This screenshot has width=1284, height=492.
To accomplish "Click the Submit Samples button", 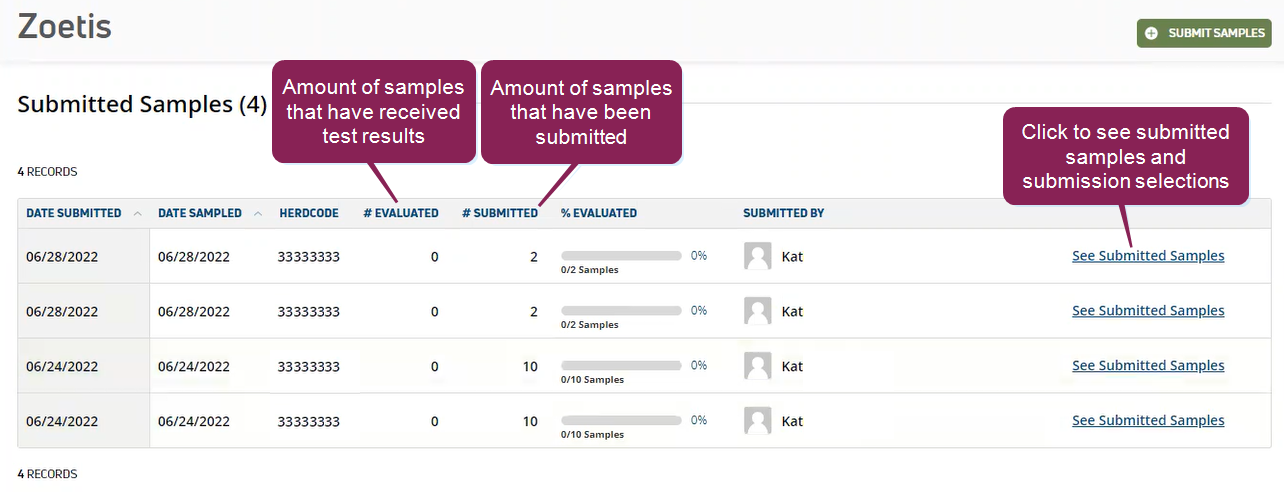I will (x=1204, y=33).
